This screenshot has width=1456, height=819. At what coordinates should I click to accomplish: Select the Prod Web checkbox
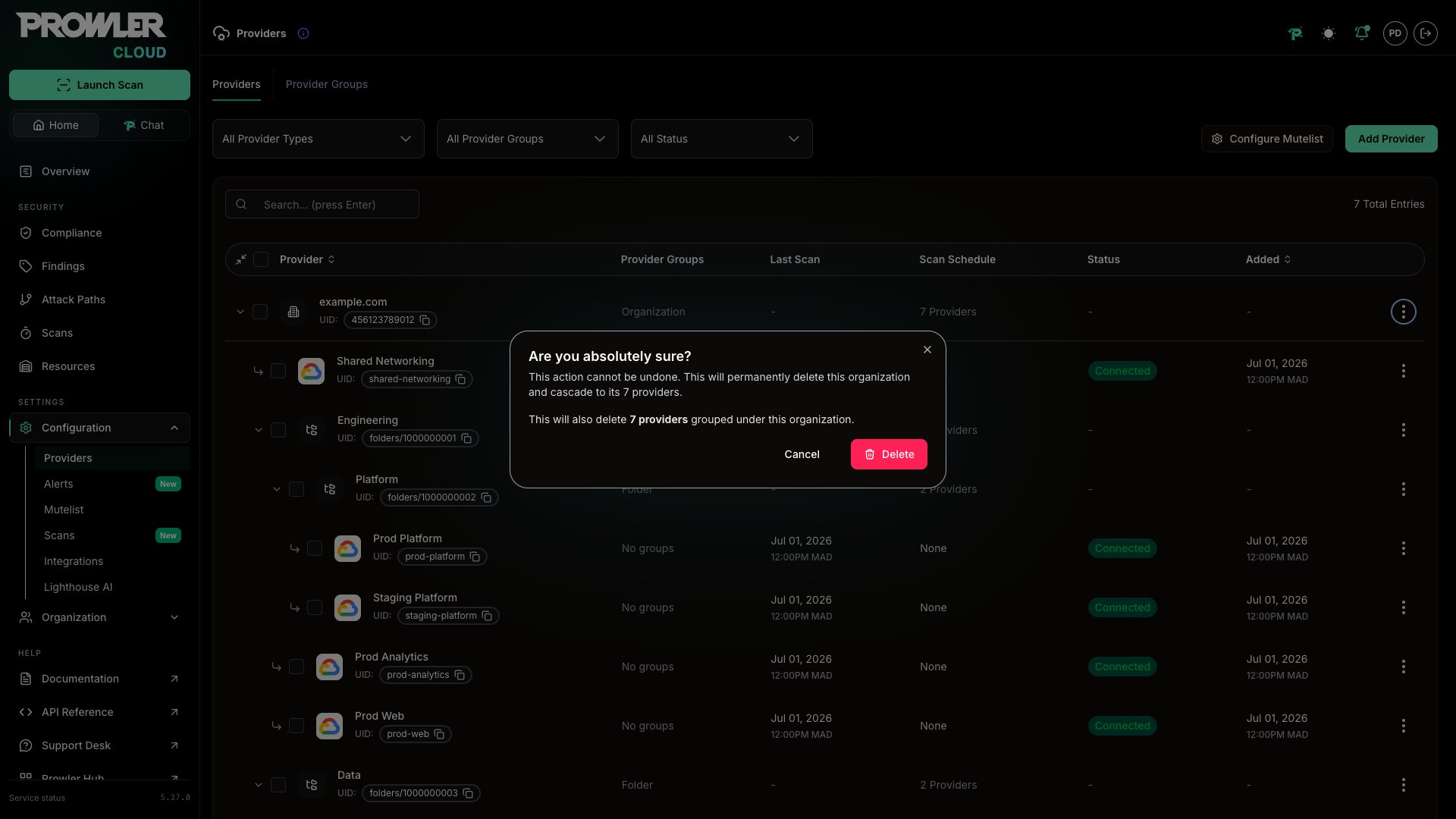(297, 726)
